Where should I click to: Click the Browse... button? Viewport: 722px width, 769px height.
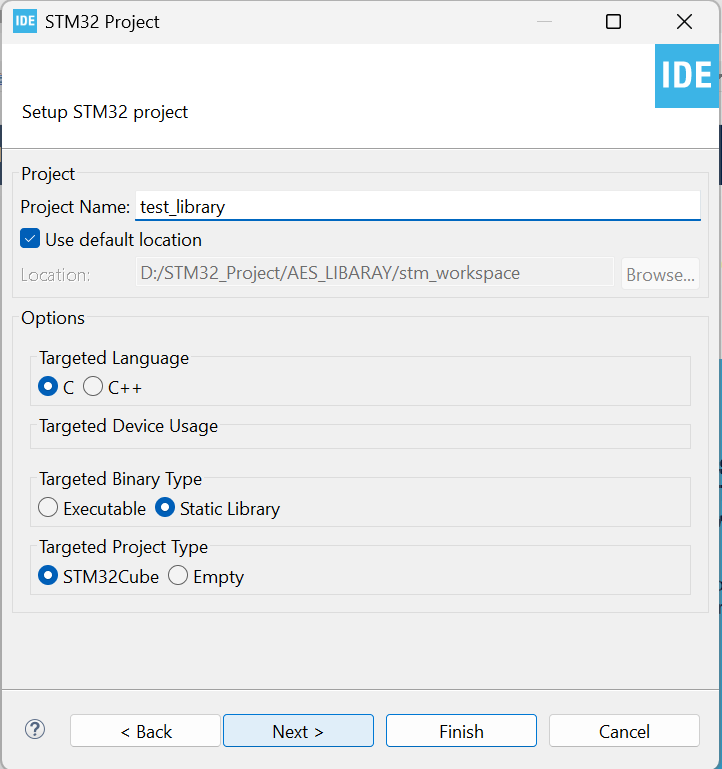(x=660, y=274)
